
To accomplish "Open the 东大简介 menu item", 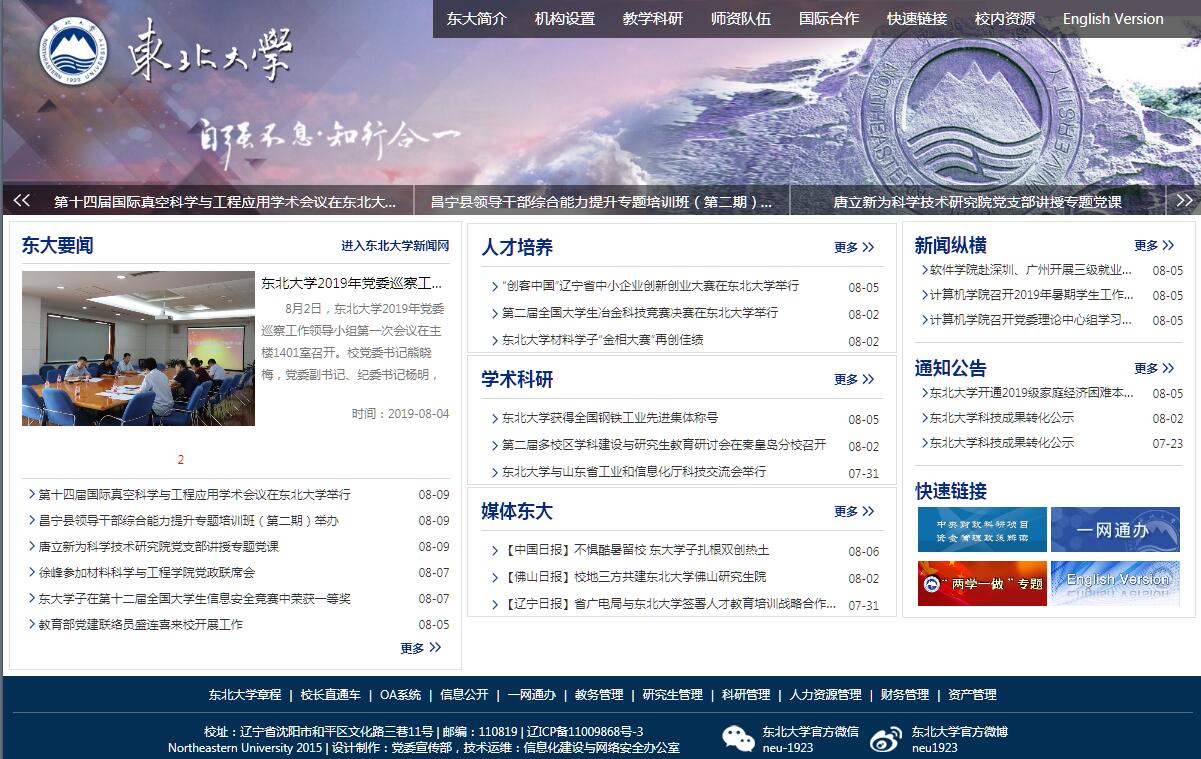I will [477, 19].
